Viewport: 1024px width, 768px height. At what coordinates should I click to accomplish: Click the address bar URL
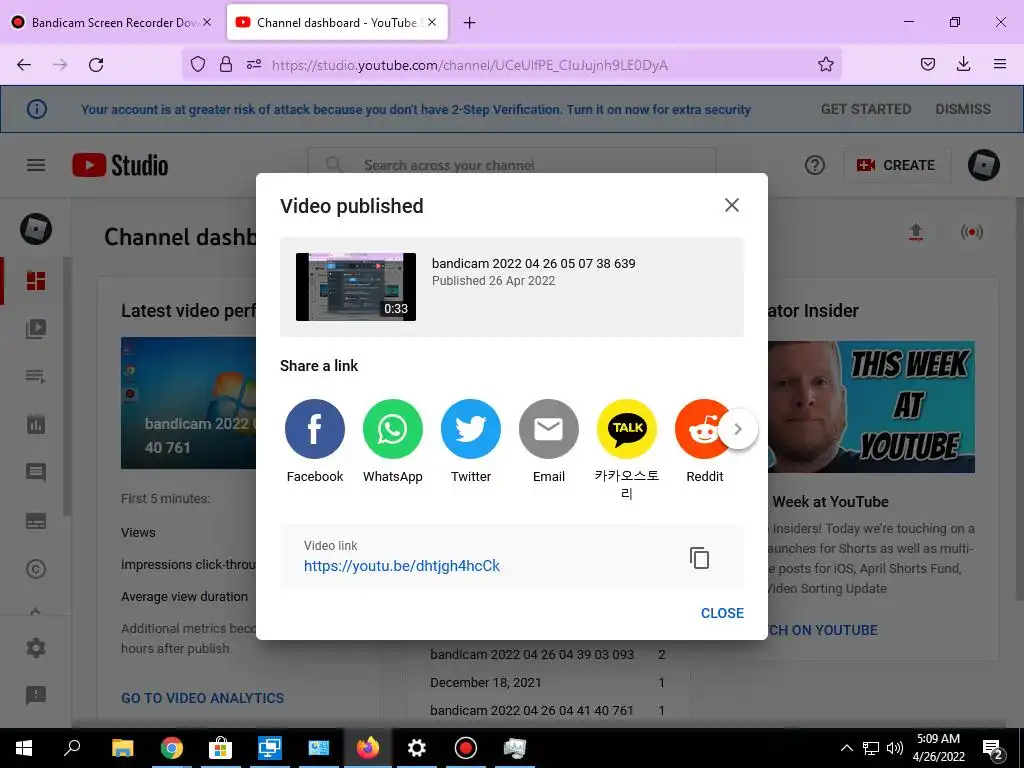(x=470, y=65)
